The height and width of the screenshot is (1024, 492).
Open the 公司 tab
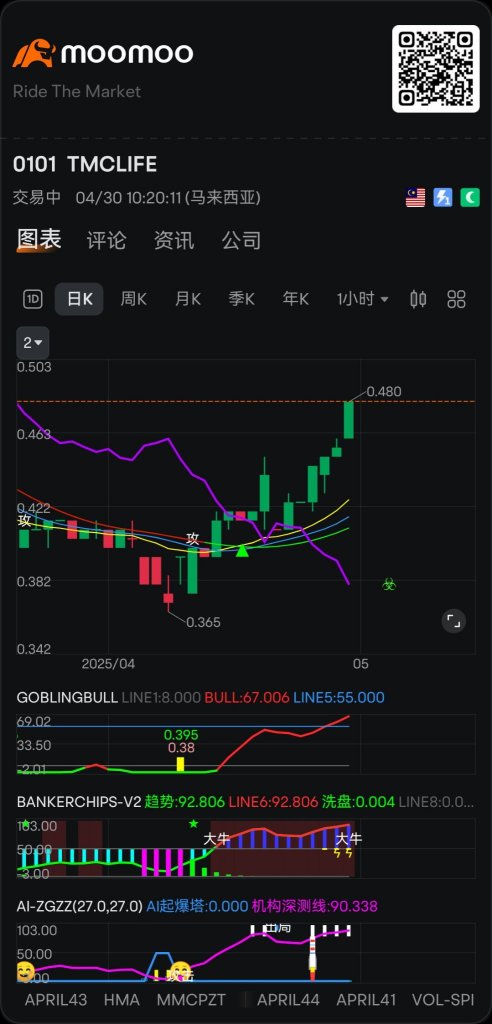241,240
